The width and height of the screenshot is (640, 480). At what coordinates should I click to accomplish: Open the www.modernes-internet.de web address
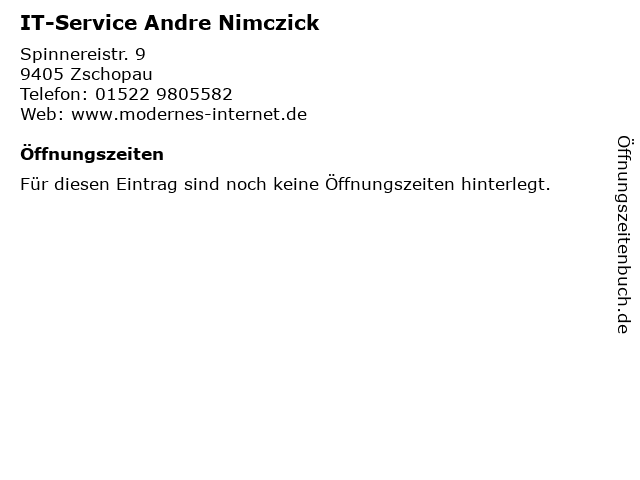click(x=189, y=114)
